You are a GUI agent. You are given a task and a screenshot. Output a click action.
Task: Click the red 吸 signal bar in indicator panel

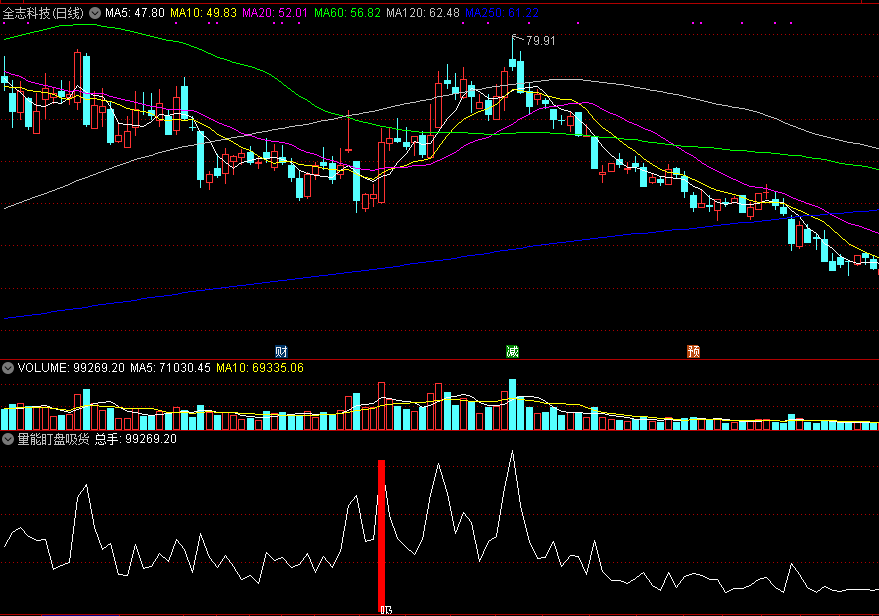(381, 535)
